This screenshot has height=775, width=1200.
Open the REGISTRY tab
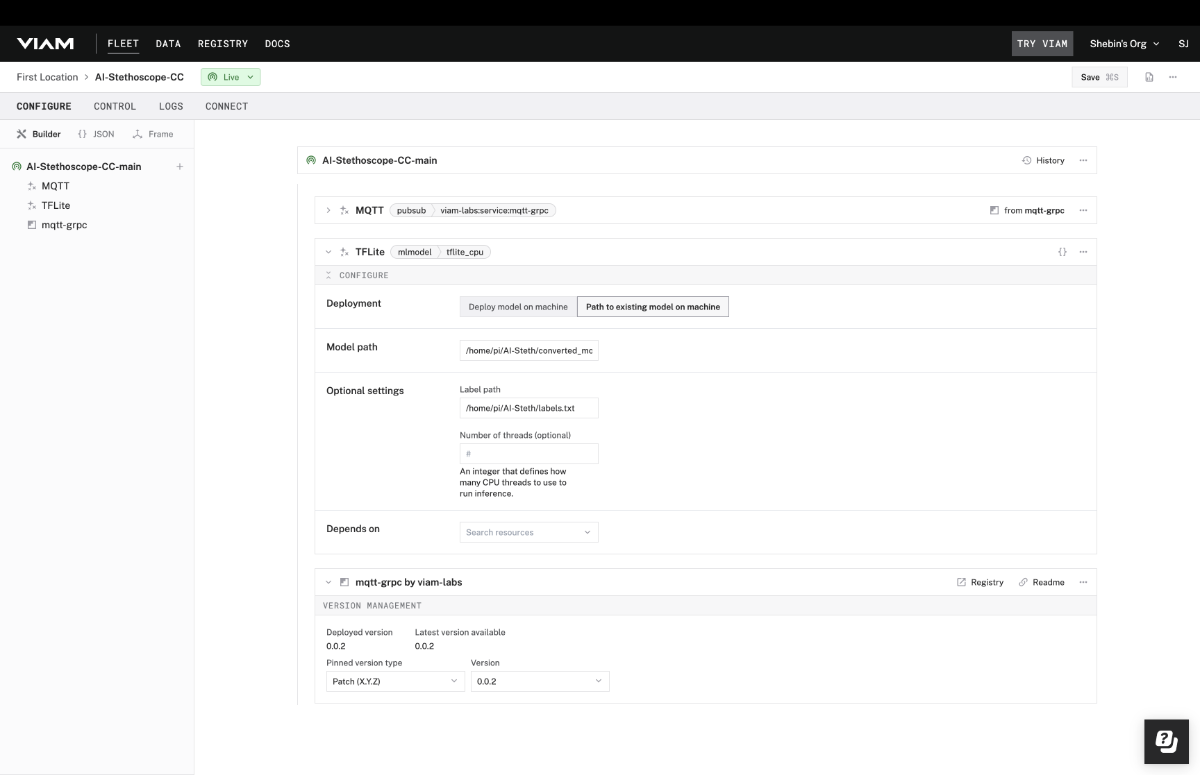pos(223,44)
